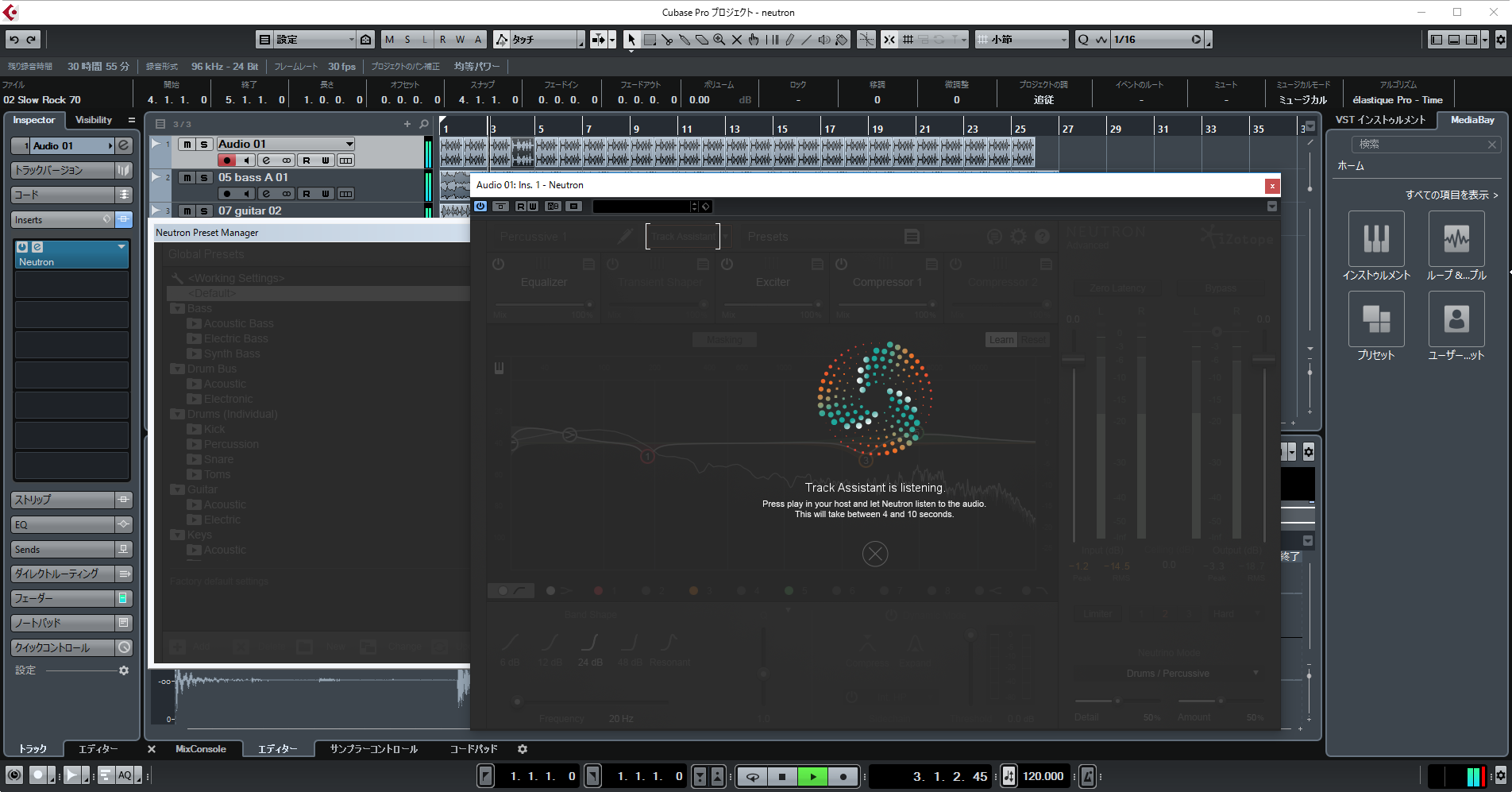Click the 120.000 tempo value field
The image size is (1512, 792).
coord(1043,776)
